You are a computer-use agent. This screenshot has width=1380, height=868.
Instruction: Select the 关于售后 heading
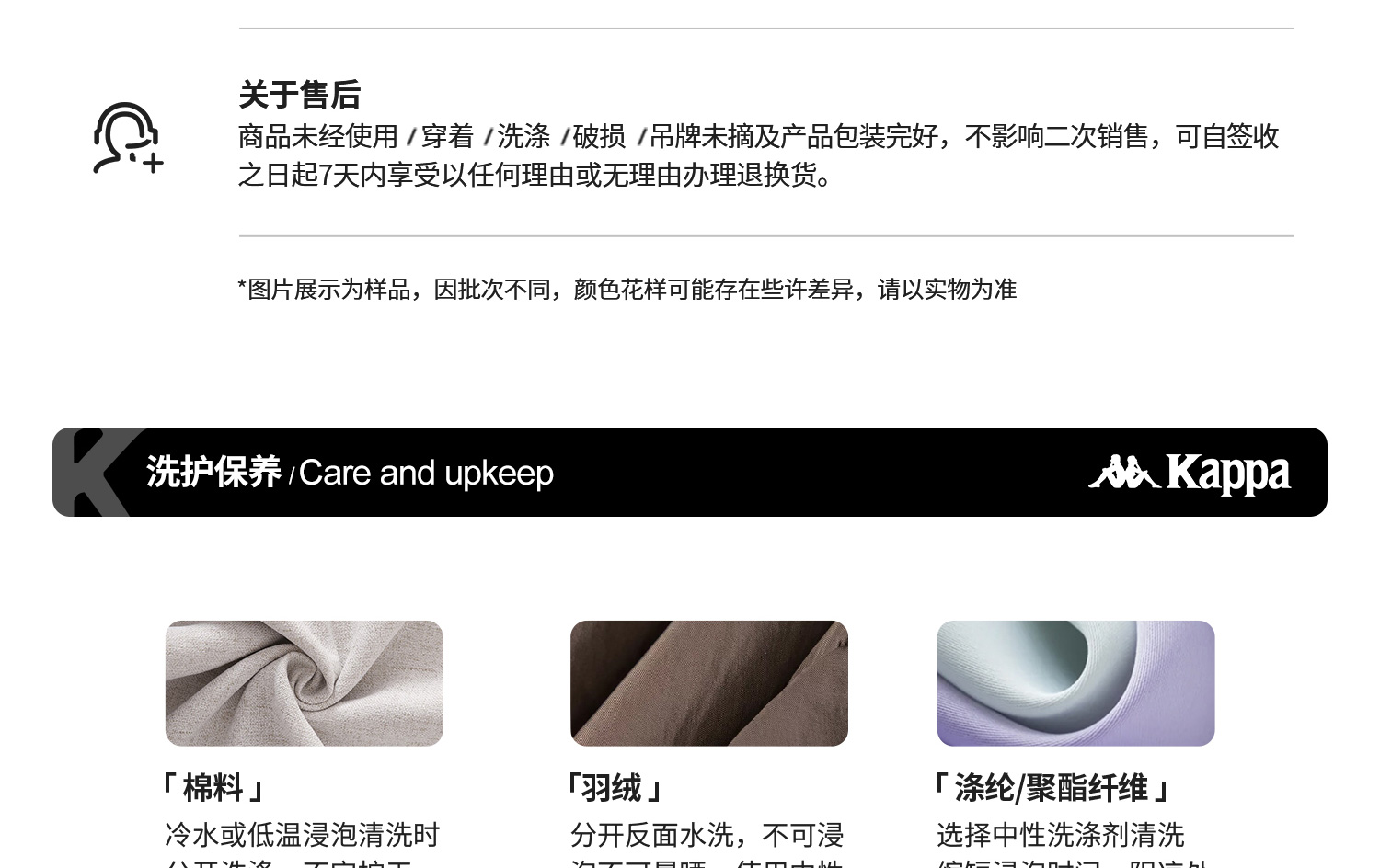[299, 95]
